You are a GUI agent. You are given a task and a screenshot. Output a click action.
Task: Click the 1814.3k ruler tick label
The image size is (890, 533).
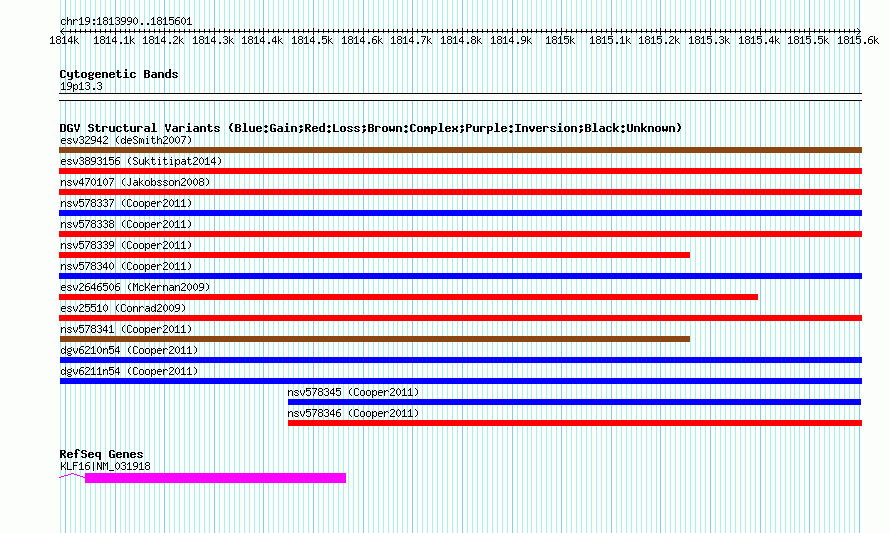(213, 40)
